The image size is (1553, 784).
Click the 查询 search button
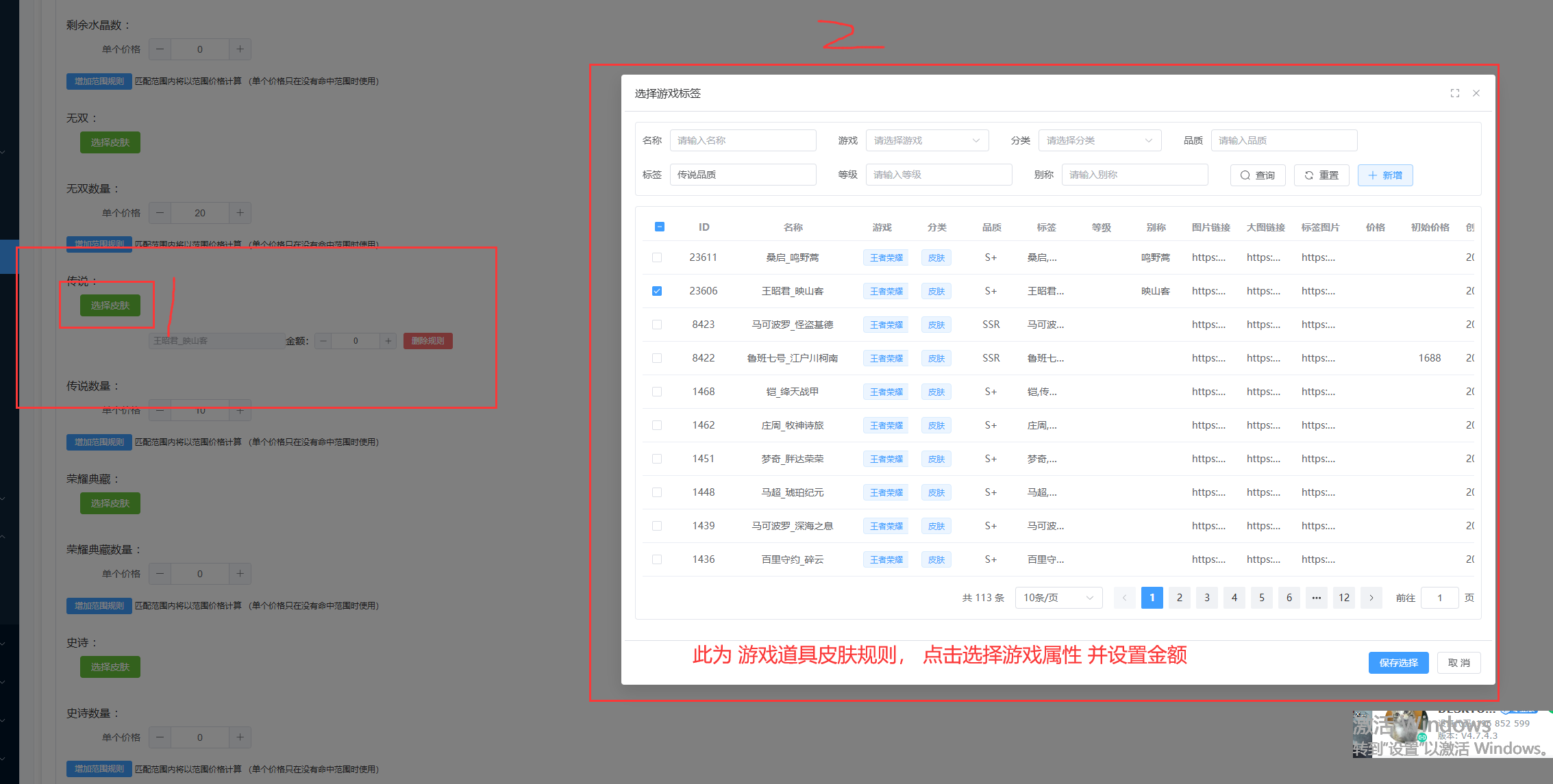(x=1258, y=175)
